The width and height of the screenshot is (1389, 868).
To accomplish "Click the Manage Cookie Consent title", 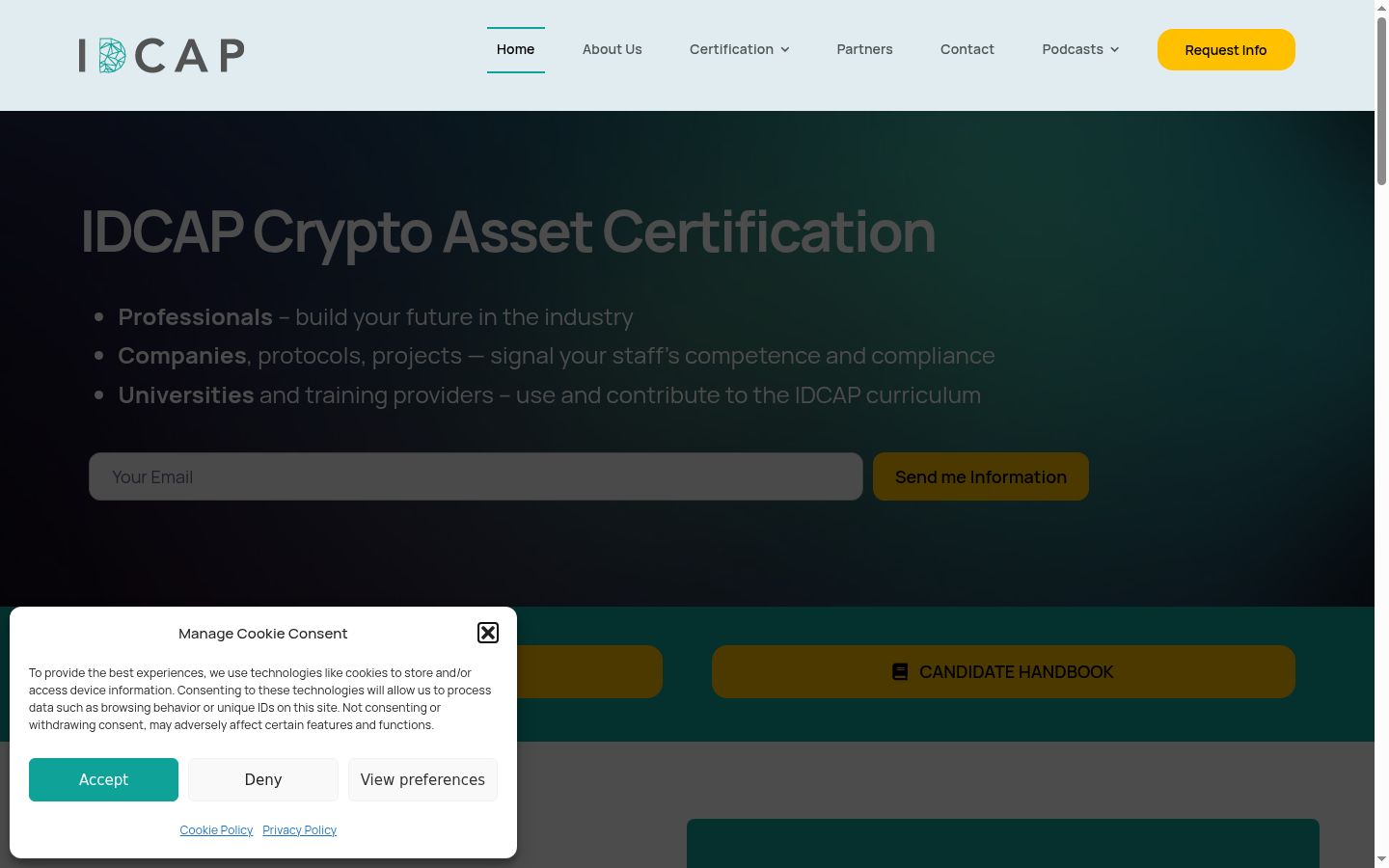I will click(x=263, y=634).
